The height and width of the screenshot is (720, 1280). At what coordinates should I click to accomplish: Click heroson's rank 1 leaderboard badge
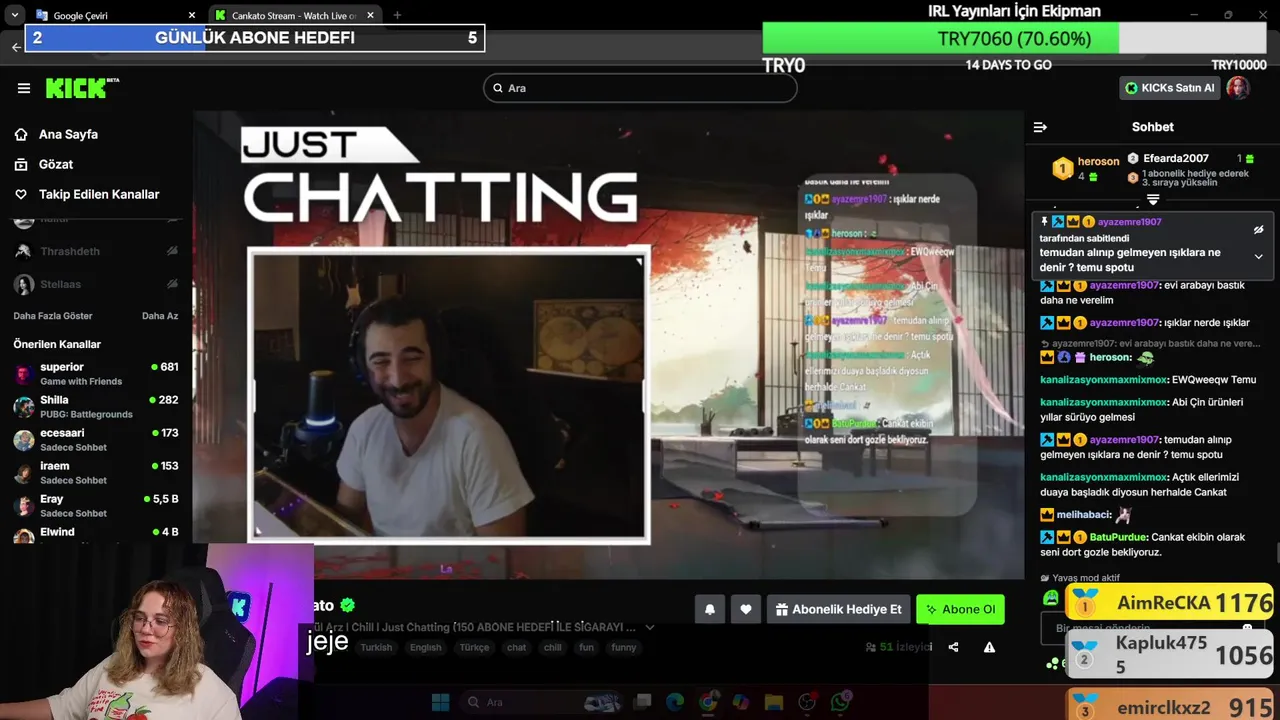point(1062,169)
